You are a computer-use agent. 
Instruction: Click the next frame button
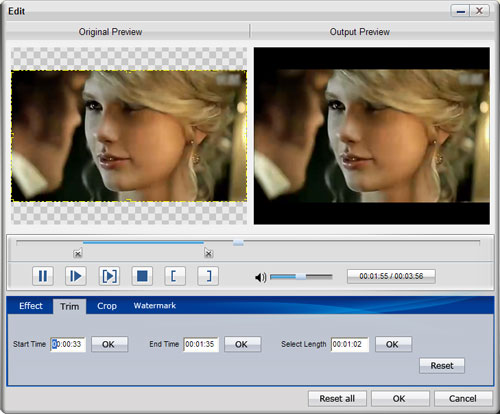point(76,276)
